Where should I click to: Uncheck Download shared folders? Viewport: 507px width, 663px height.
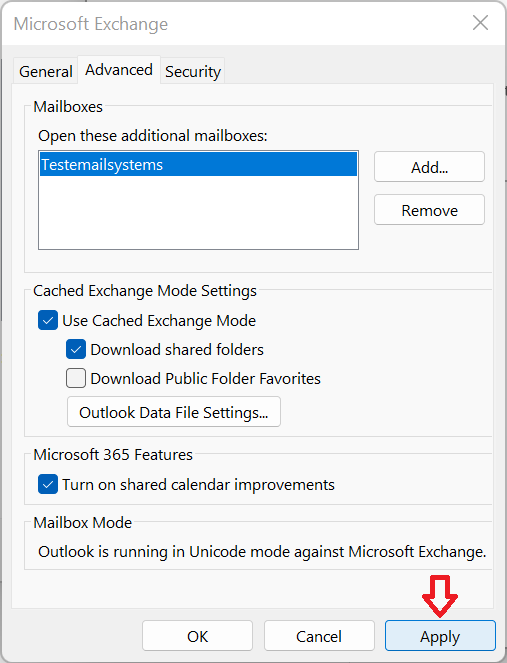tap(76, 349)
